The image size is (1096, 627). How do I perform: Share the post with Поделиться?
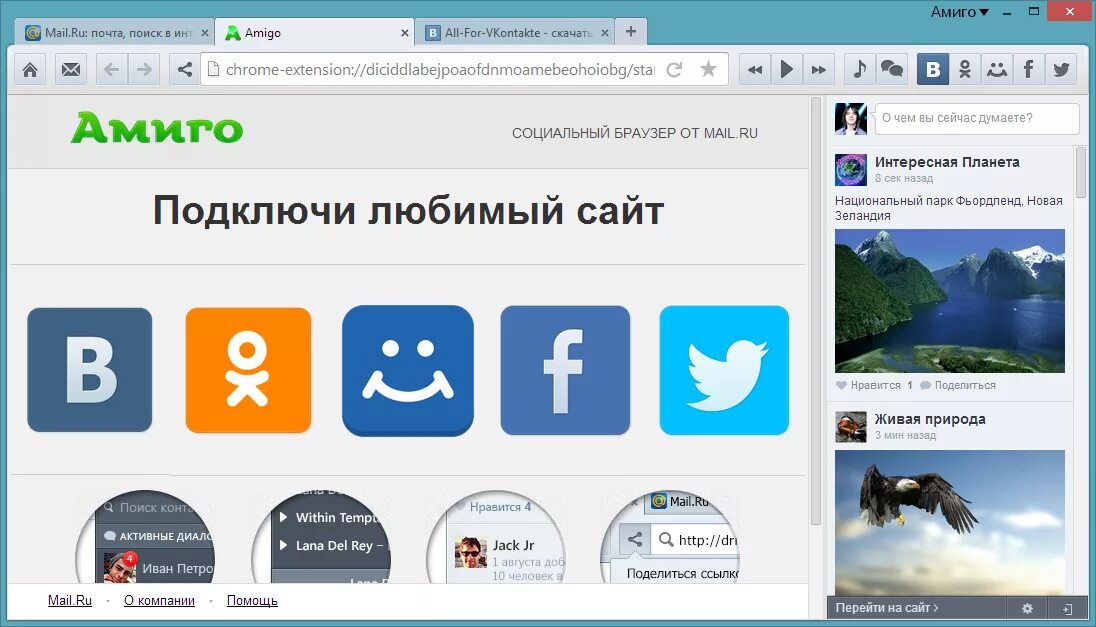tap(958, 385)
